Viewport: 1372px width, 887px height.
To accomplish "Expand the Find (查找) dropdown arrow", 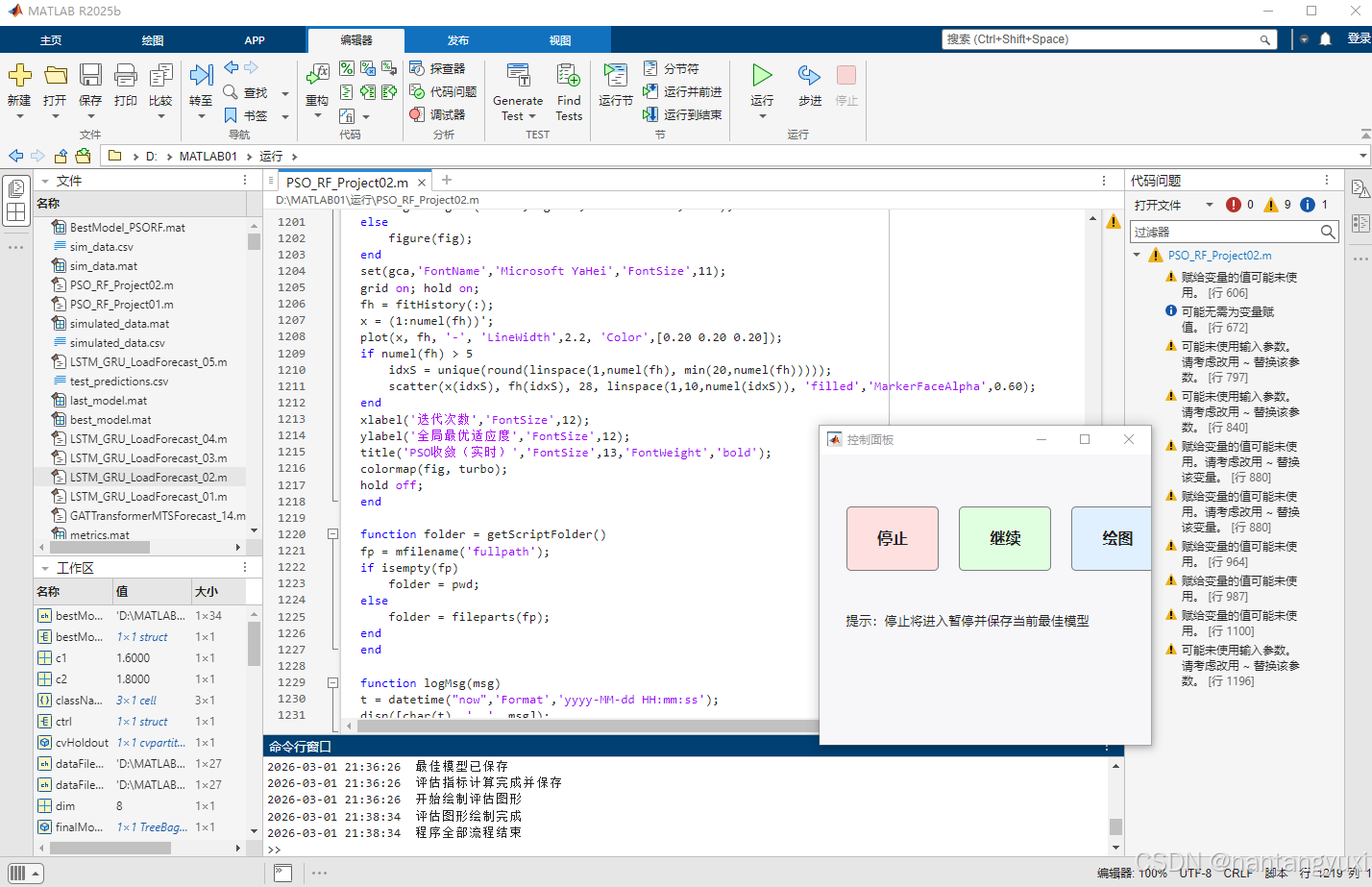I will click(285, 93).
